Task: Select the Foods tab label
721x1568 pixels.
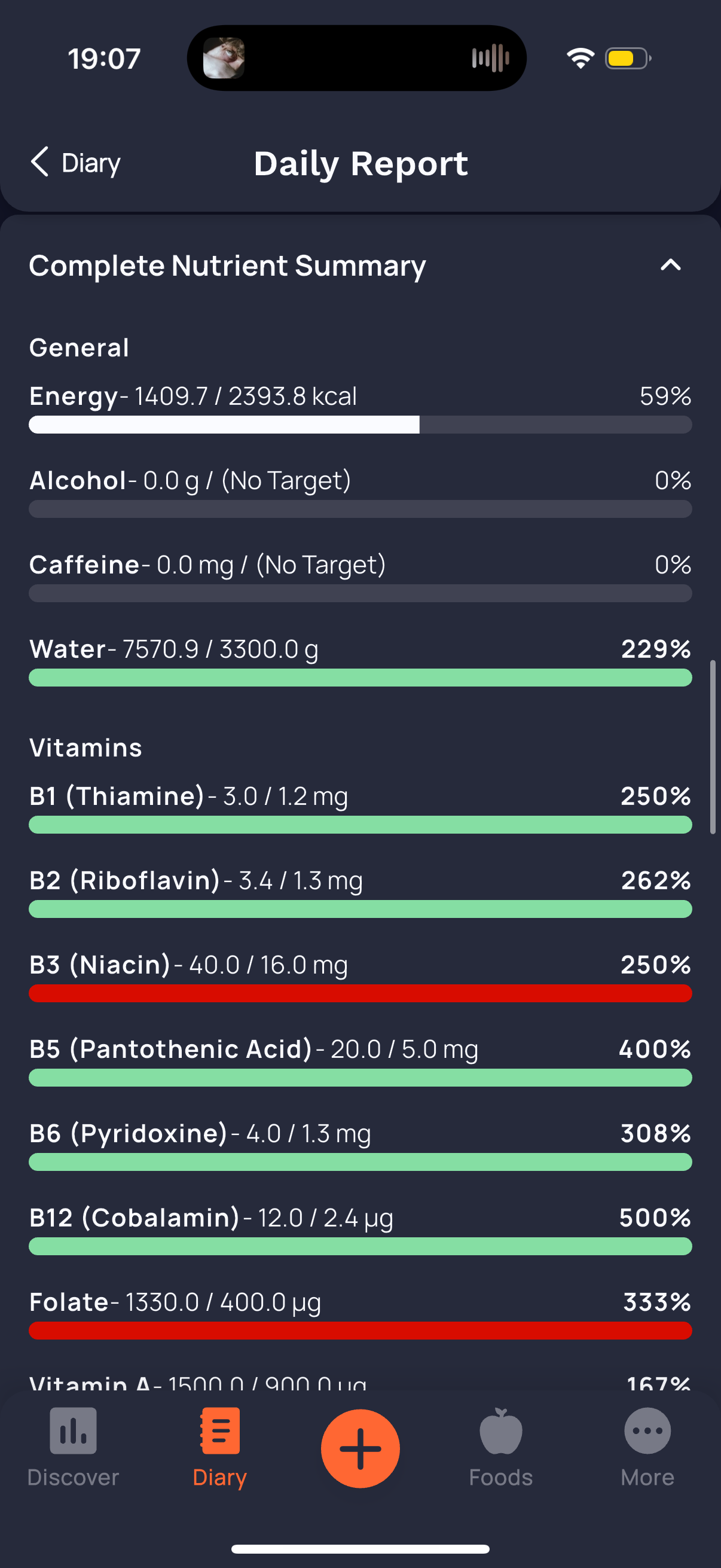Action: (x=501, y=1477)
